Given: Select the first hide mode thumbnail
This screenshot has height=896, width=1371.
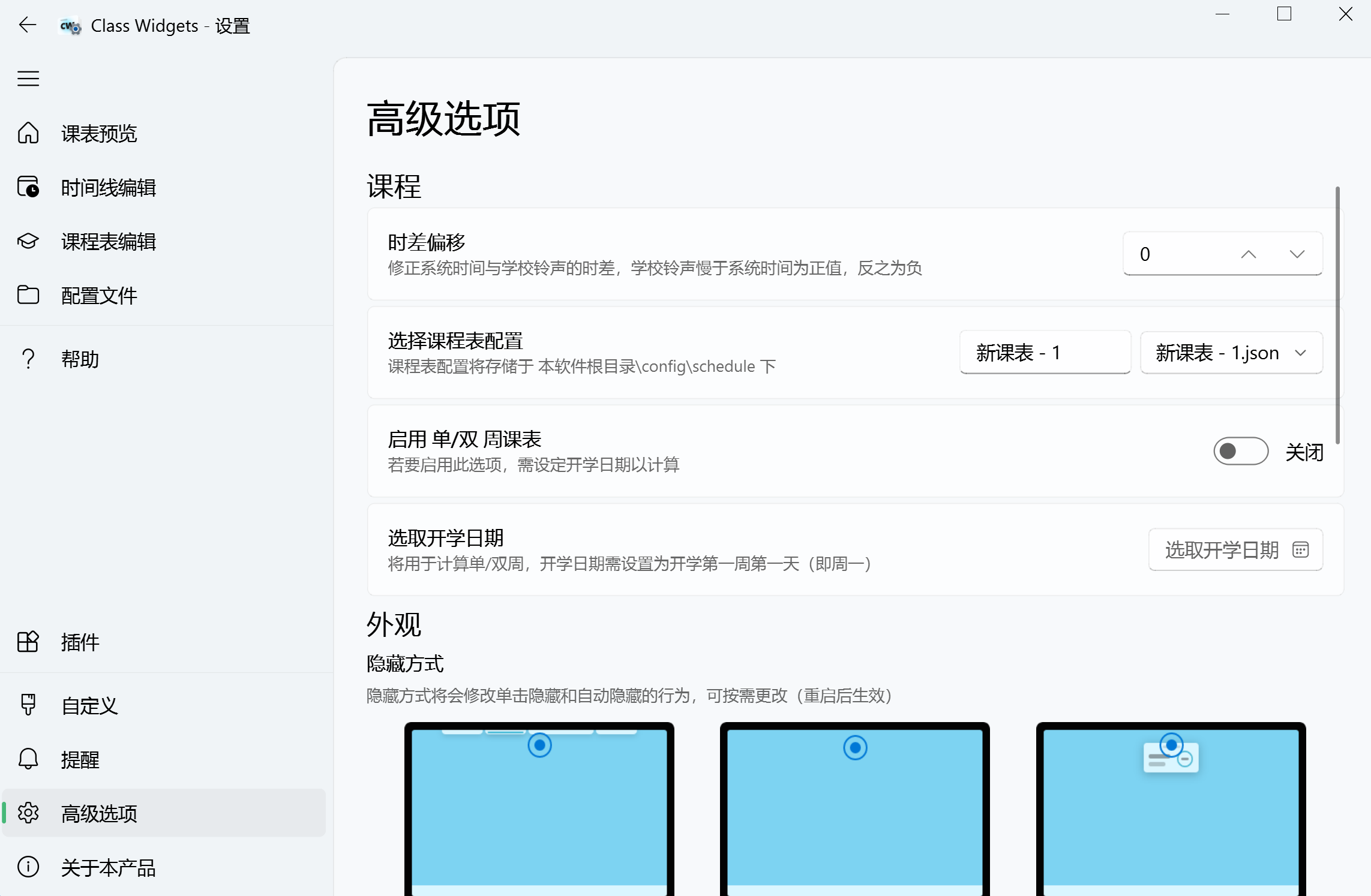Looking at the screenshot, I should click(539, 808).
